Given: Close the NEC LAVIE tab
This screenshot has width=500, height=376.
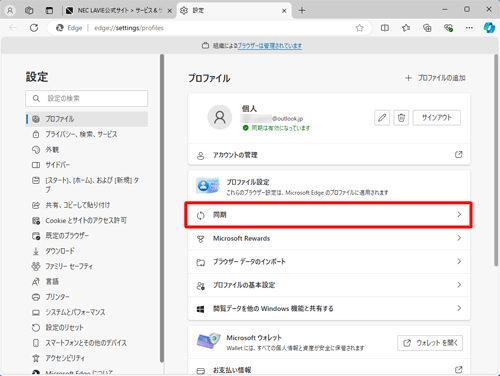Looking at the screenshot, I should pyautogui.click(x=170, y=11).
